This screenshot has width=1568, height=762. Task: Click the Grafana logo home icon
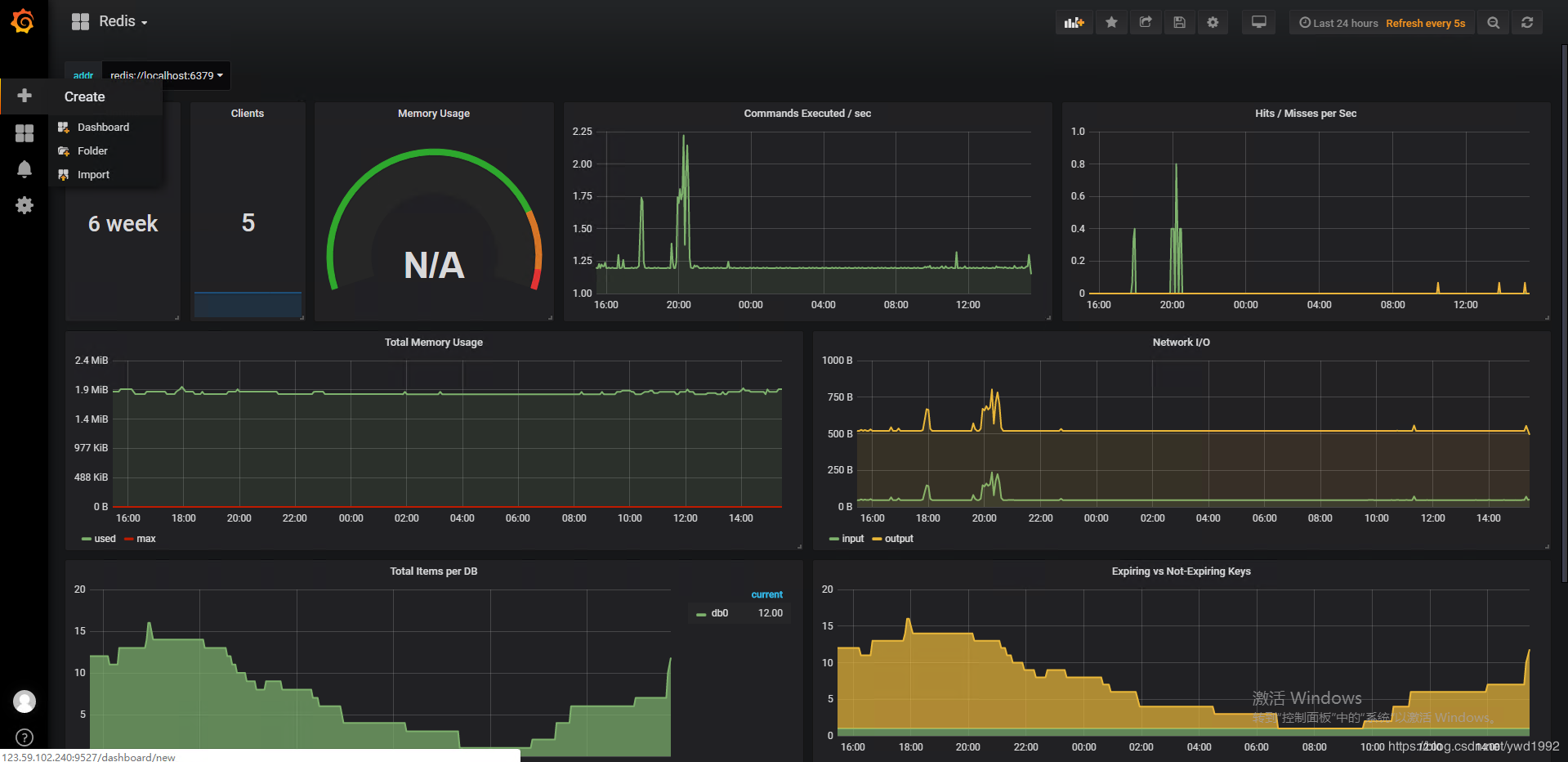[23, 21]
